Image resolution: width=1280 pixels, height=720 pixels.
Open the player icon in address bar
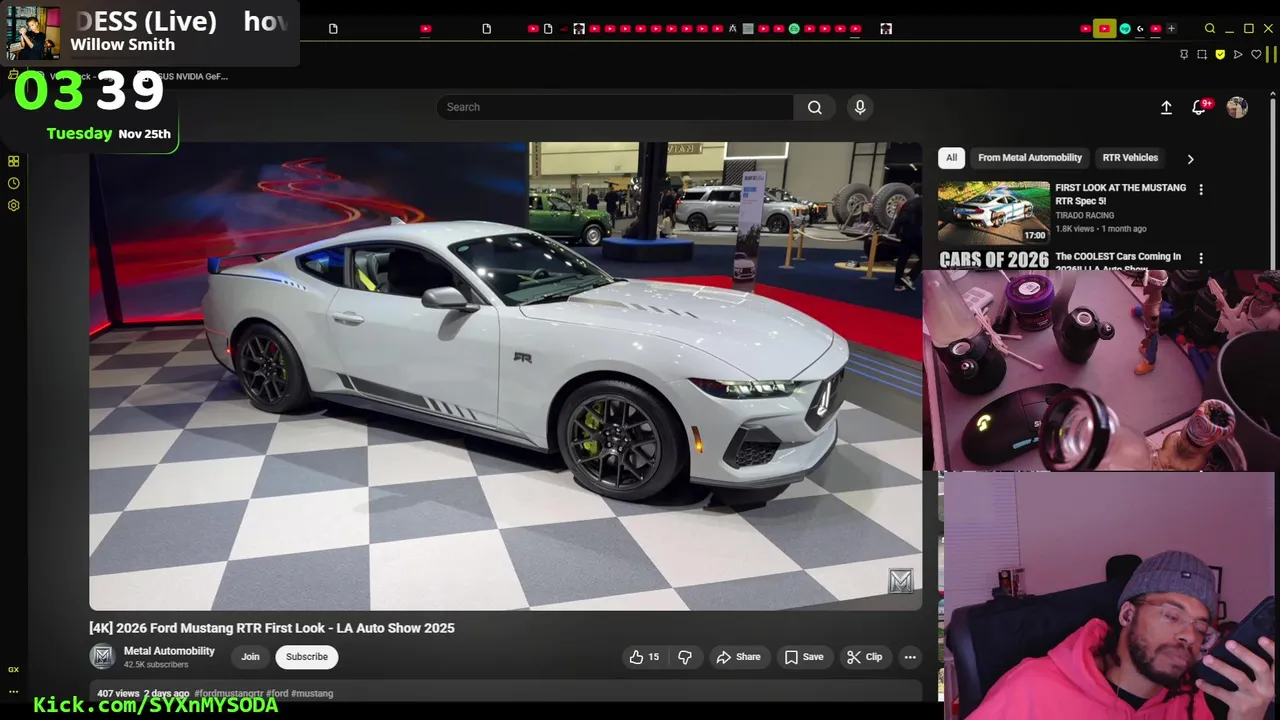(x=1238, y=55)
